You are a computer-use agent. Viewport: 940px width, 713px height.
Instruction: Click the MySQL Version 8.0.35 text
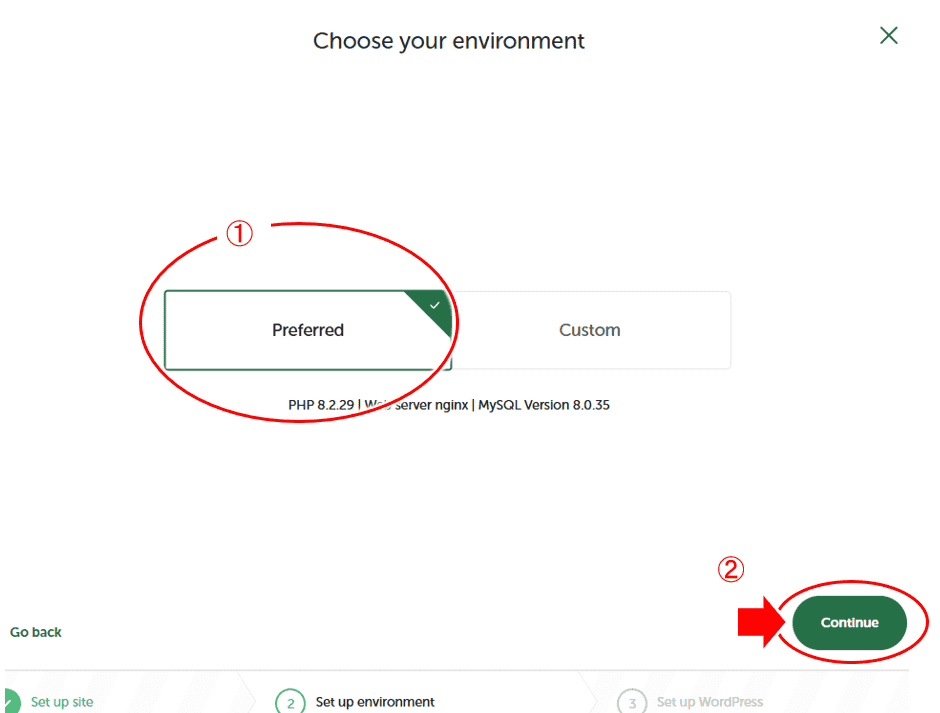click(543, 405)
